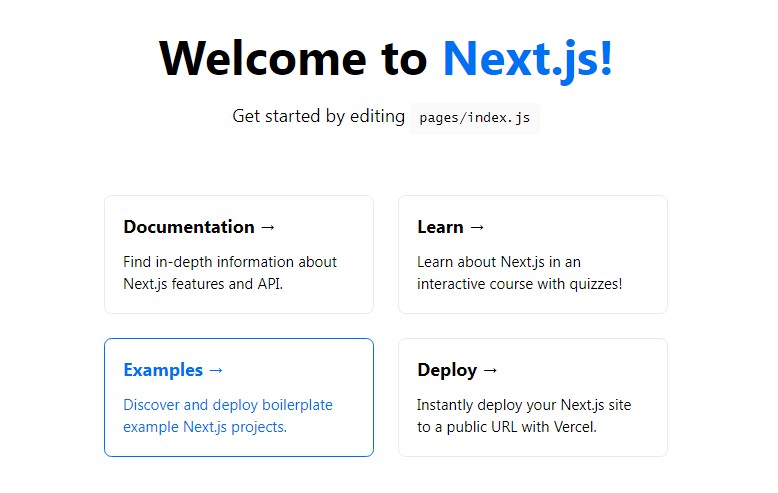The height and width of the screenshot is (493, 778).
Task: Click 'example Next.js projects' blue text line
Action: tap(205, 427)
